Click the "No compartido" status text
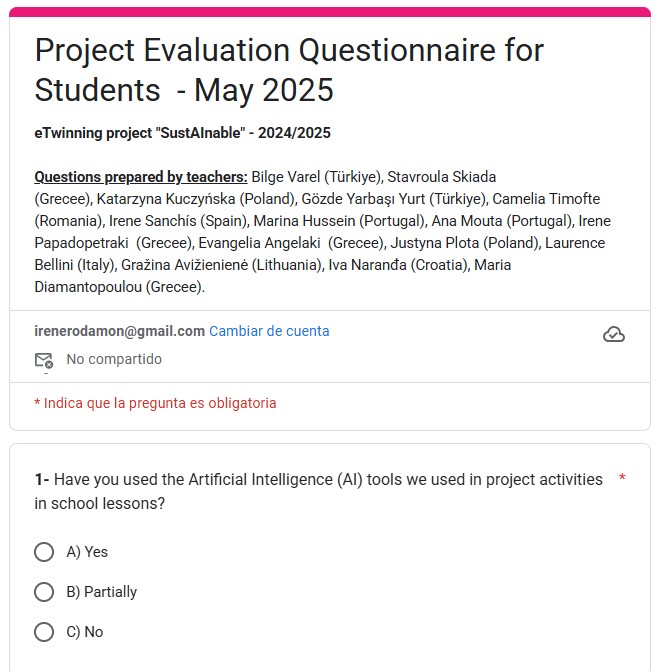The height and width of the screenshot is (672, 661). pyautogui.click(x=114, y=359)
